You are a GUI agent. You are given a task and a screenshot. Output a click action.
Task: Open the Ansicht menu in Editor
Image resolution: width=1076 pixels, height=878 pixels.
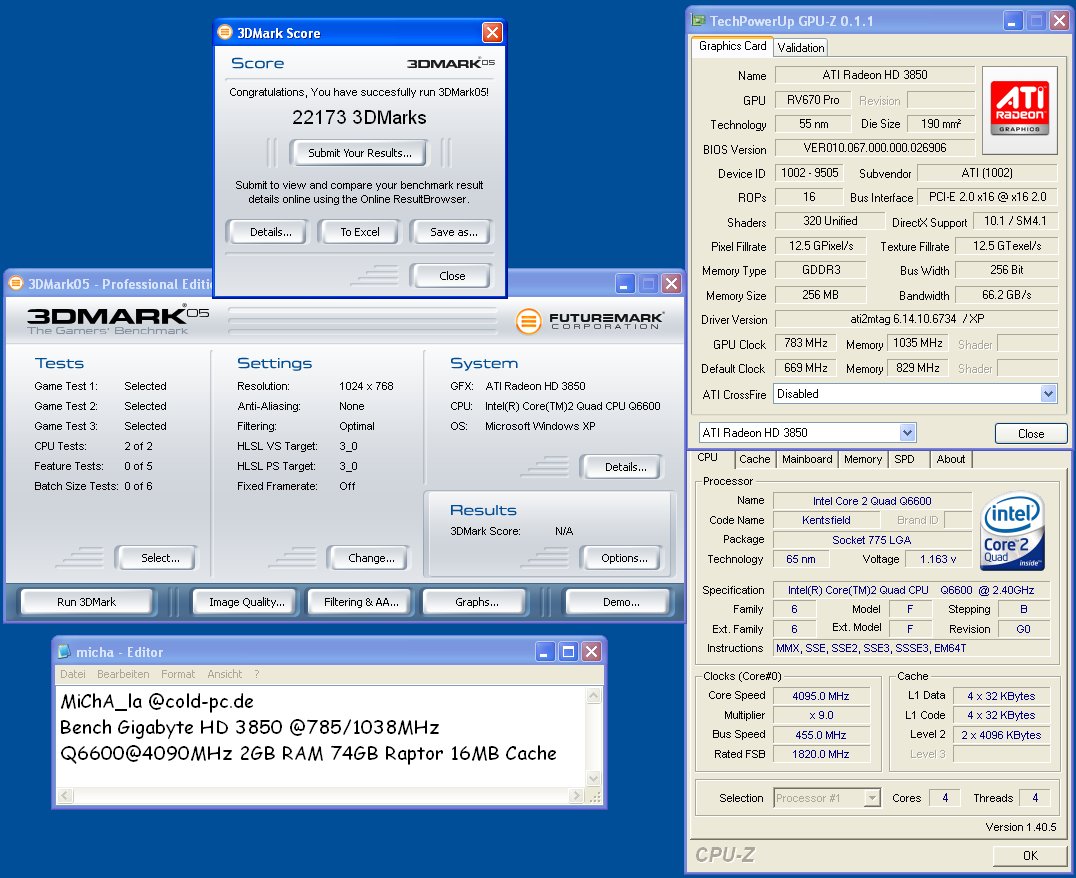(225, 674)
